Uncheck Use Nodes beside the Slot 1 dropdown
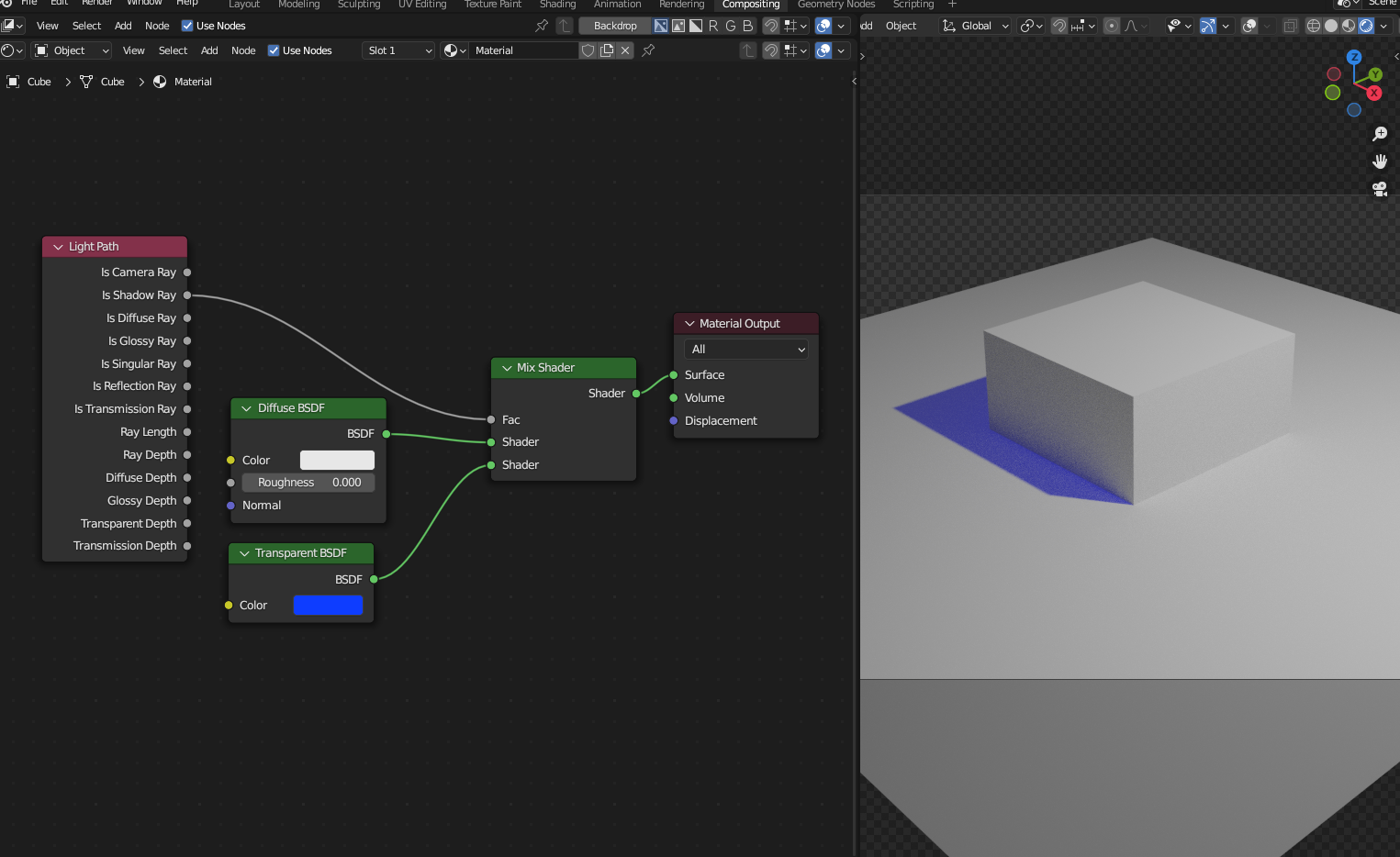The image size is (1400, 857). pos(274,50)
